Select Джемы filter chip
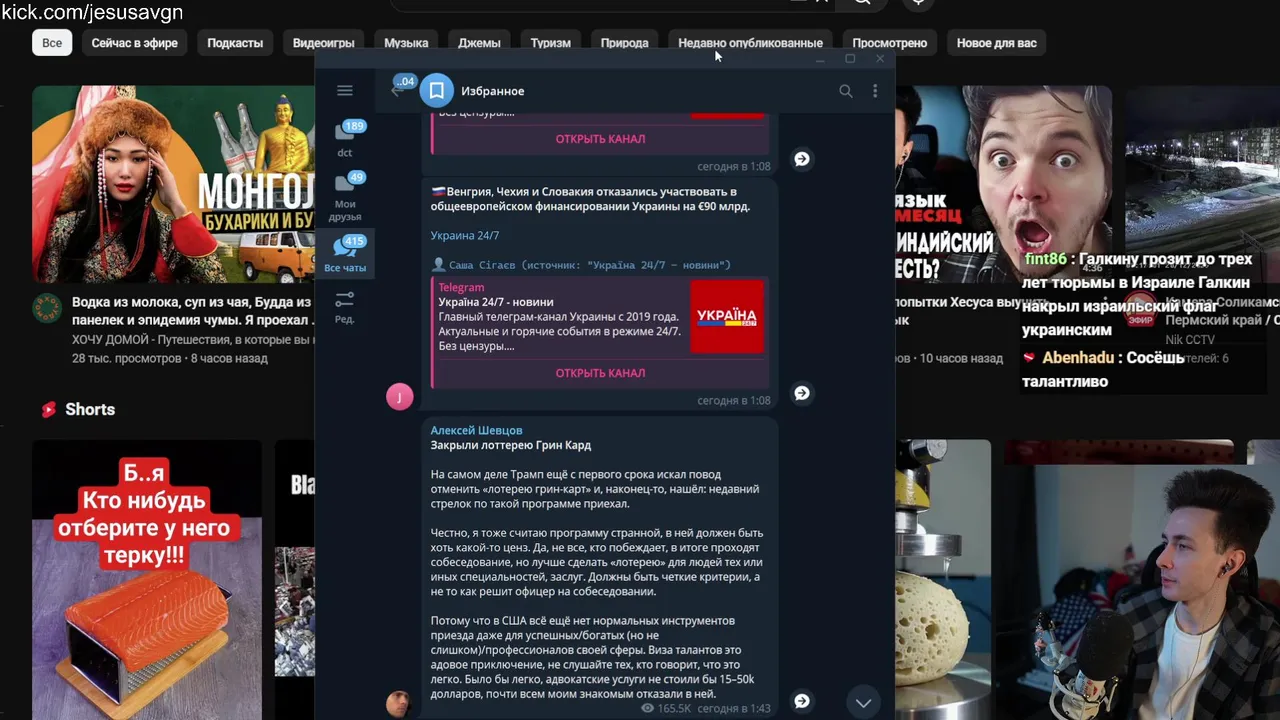The height and width of the screenshot is (720, 1280). point(479,43)
